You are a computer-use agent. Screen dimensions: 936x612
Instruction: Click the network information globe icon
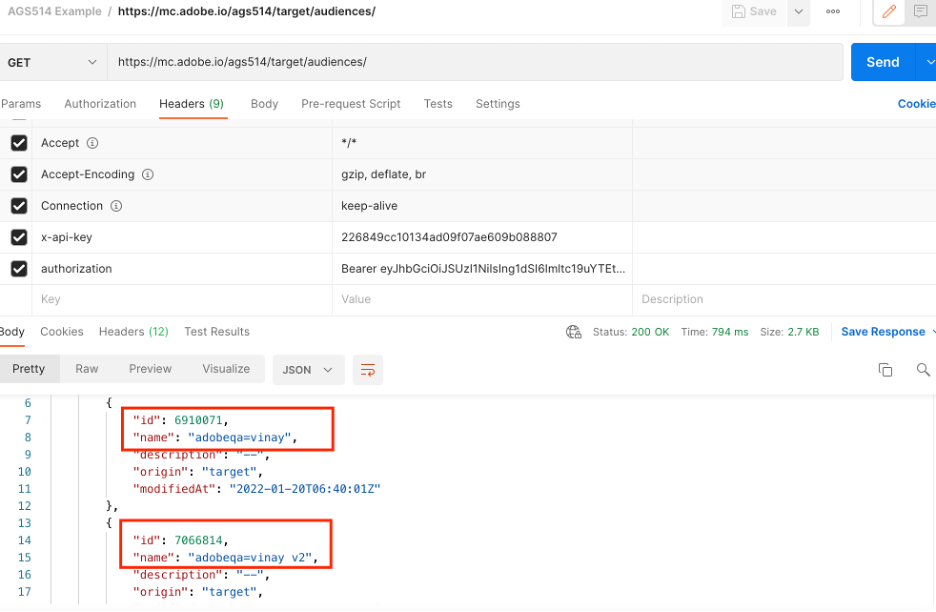pyautogui.click(x=573, y=331)
